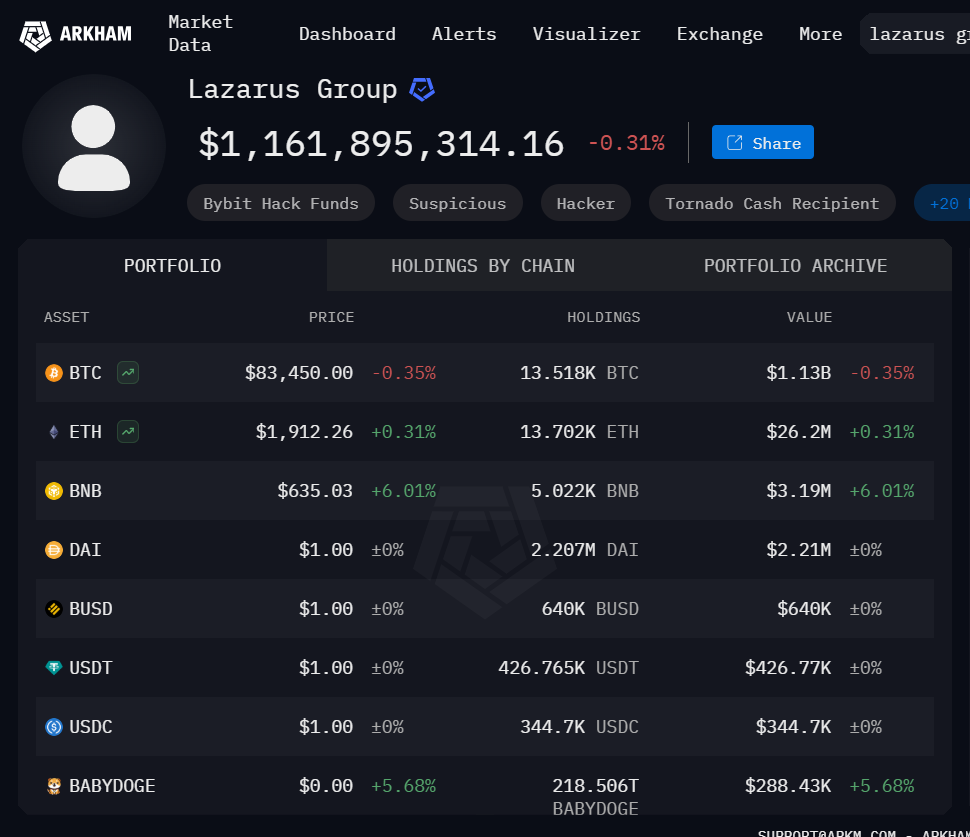970x837 pixels.
Task: Select the Tornado Cash Recipient tag
Action: (x=772, y=203)
